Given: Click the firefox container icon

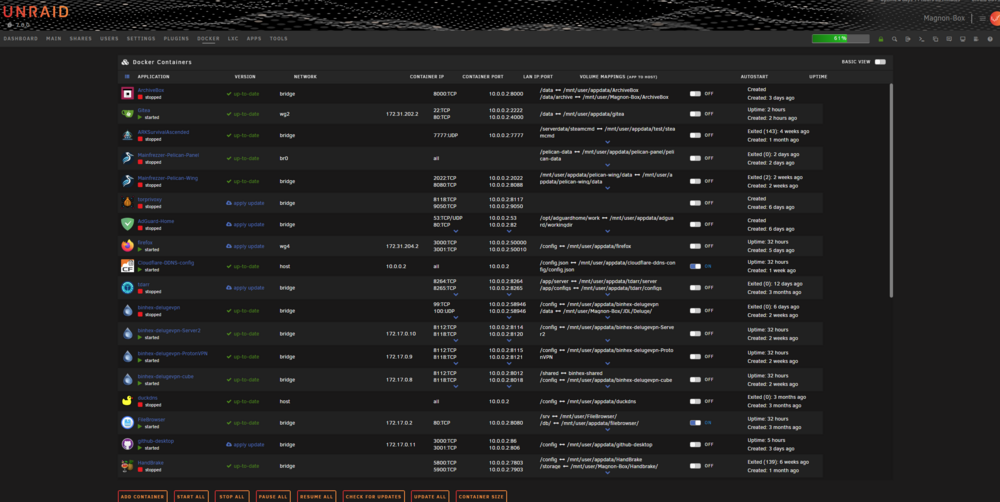Looking at the screenshot, I should [128, 246].
